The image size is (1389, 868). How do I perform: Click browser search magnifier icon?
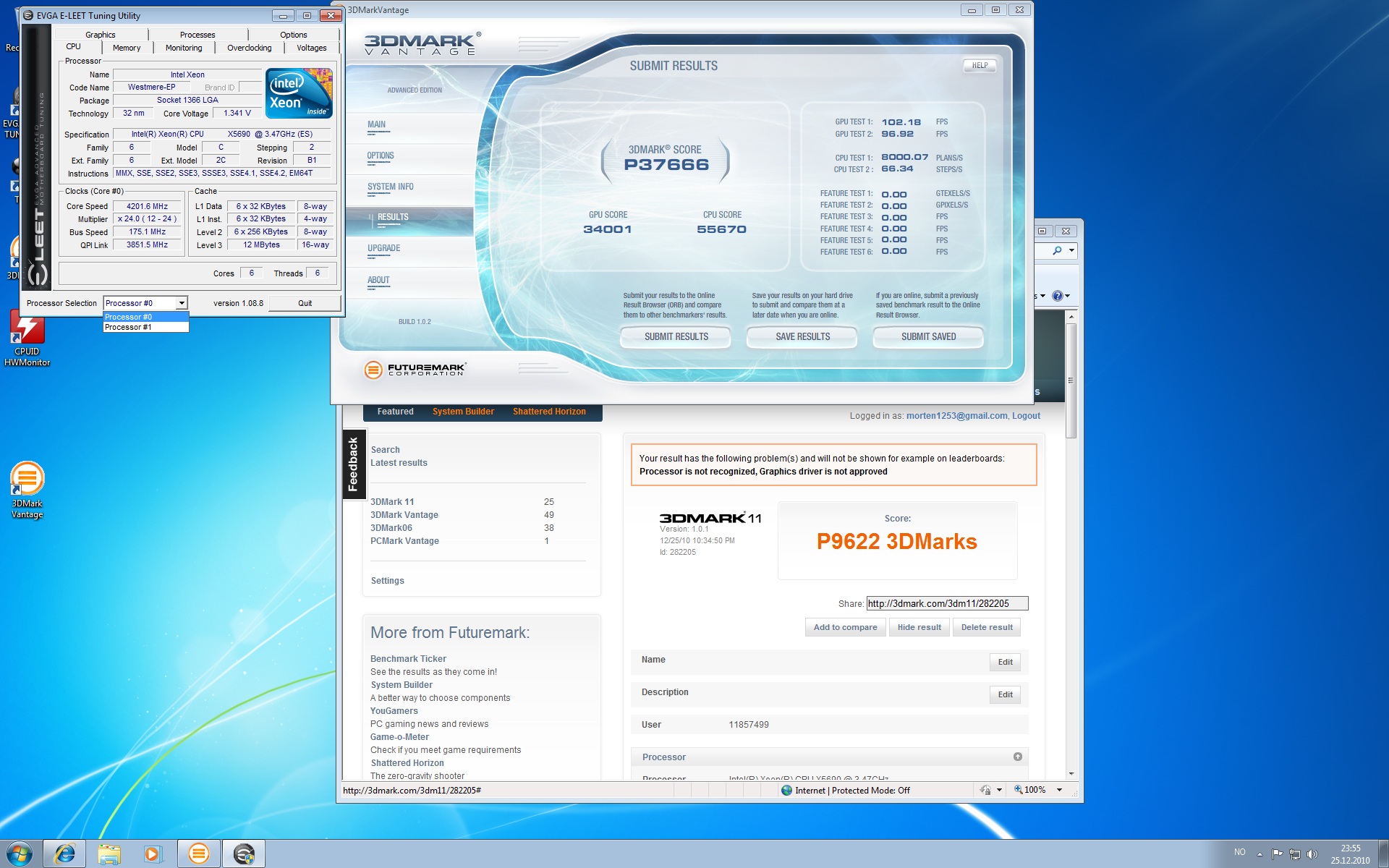[1057, 251]
